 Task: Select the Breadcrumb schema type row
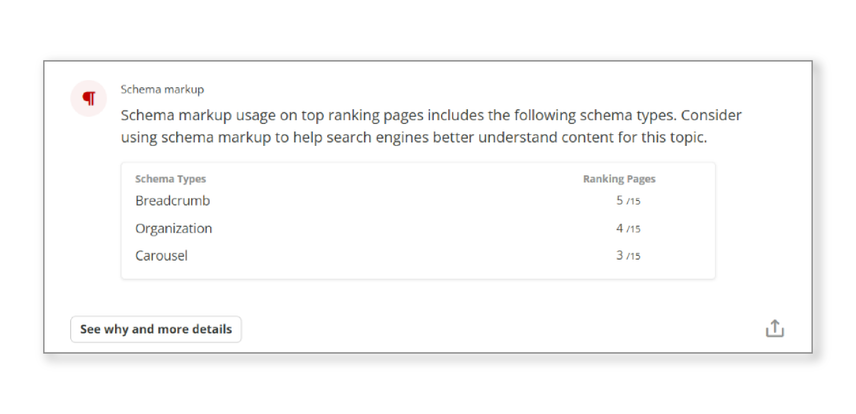tap(173, 201)
